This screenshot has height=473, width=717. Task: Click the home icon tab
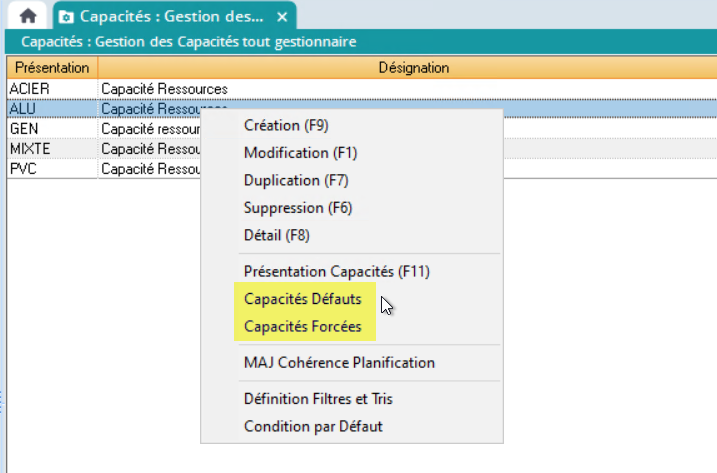[x=28, y=17]
